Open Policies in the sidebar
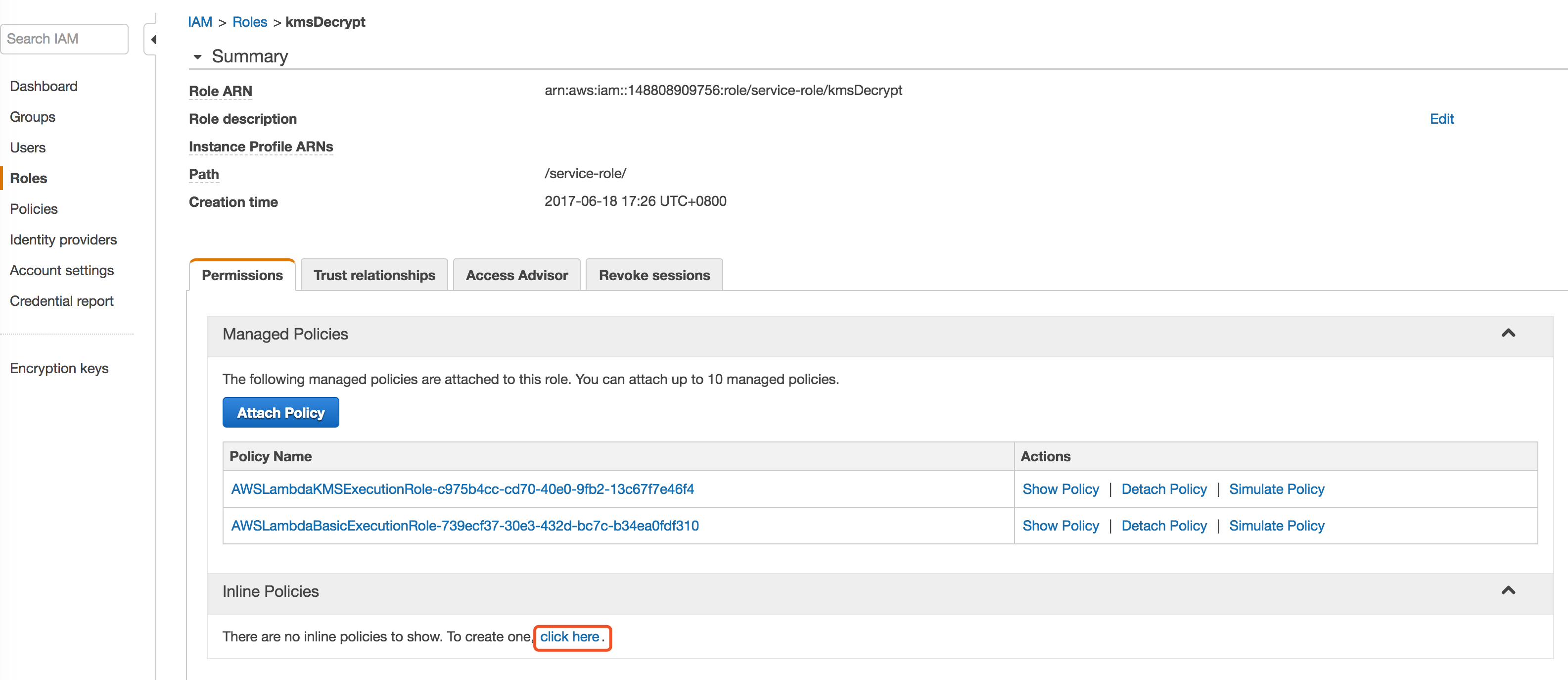The image size is (1568, 680). point(34,209)
